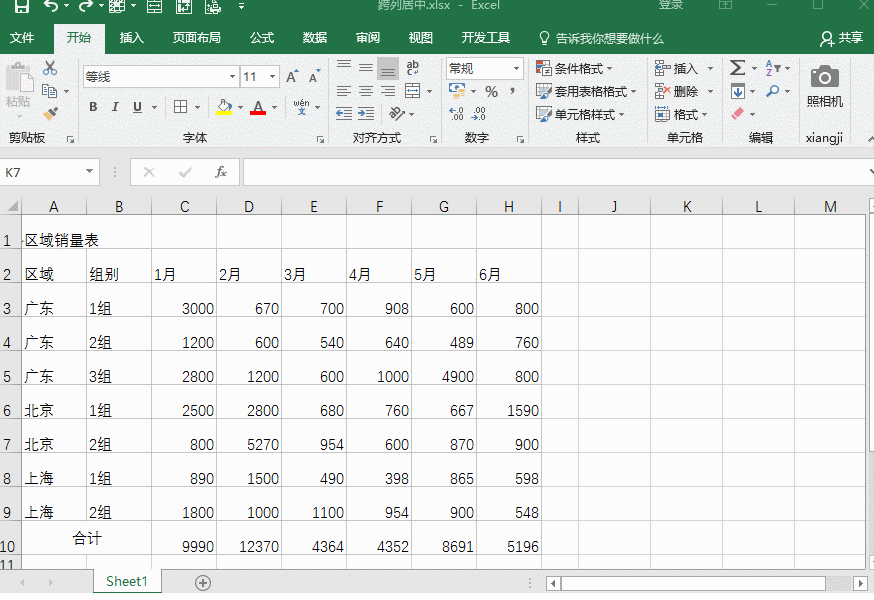874x600 pixels.
Task: Switch to the 插入 ribbon tab
Action: click(131, 38)
